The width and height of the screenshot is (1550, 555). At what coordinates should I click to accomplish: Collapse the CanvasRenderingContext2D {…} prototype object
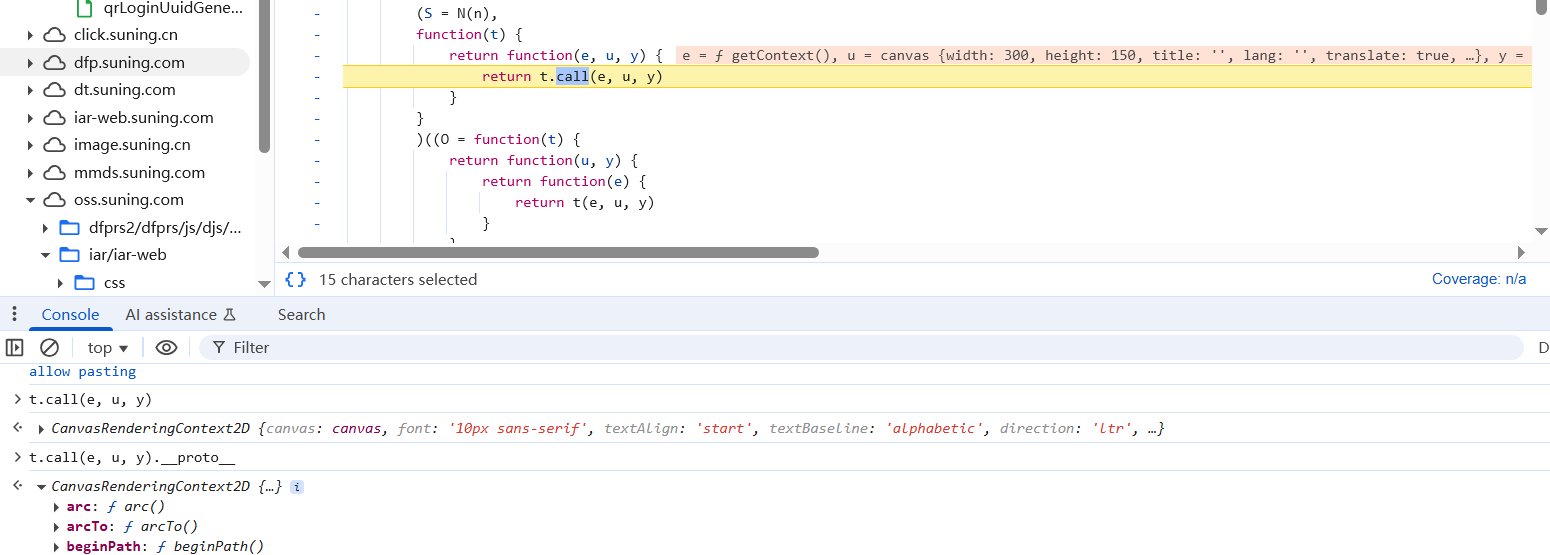(41, 487)
